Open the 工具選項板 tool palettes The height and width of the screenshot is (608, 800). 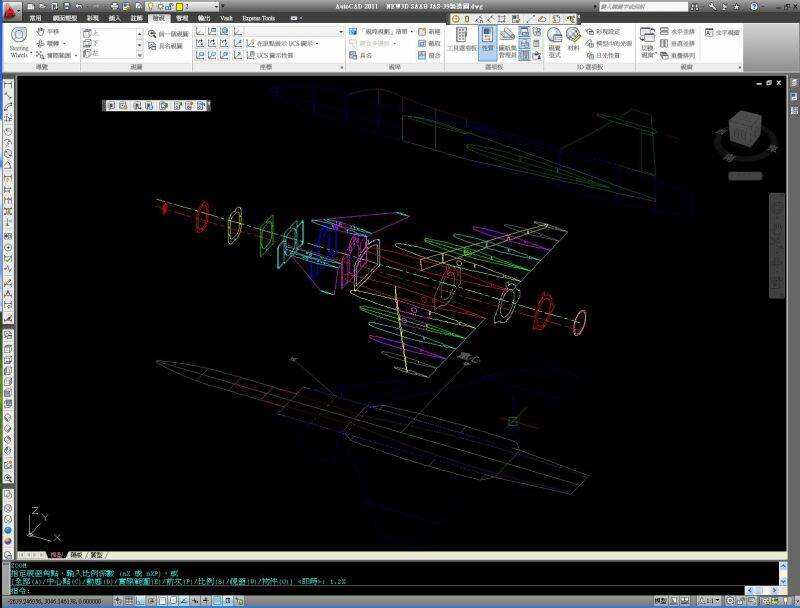point(461,39)
